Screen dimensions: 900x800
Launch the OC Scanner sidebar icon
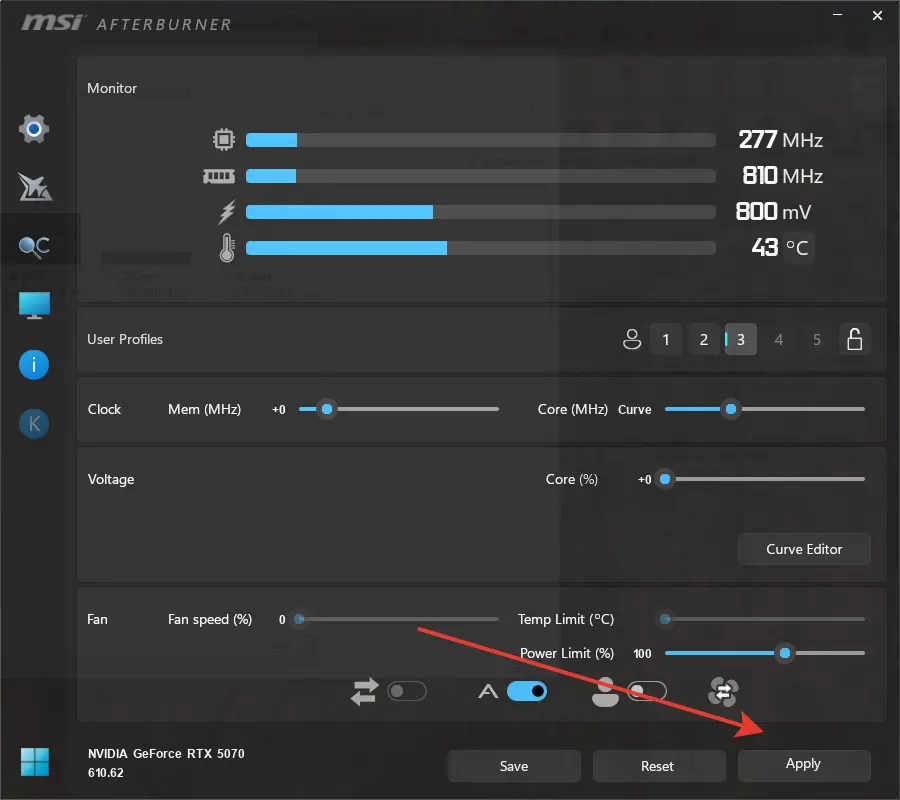pyautogui.click(x=34, y=247)
